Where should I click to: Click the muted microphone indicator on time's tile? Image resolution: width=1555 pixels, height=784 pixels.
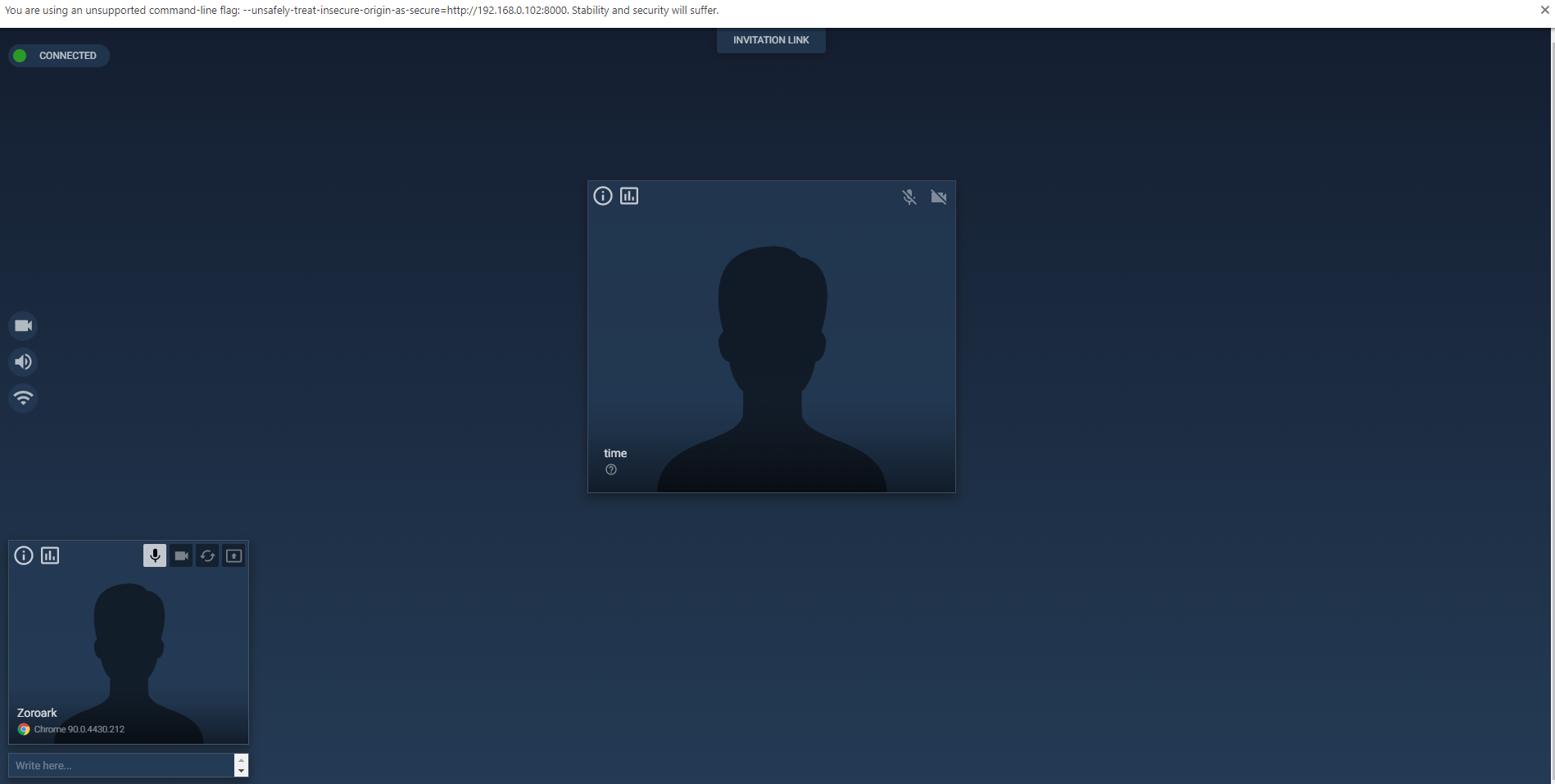point(909,197)
